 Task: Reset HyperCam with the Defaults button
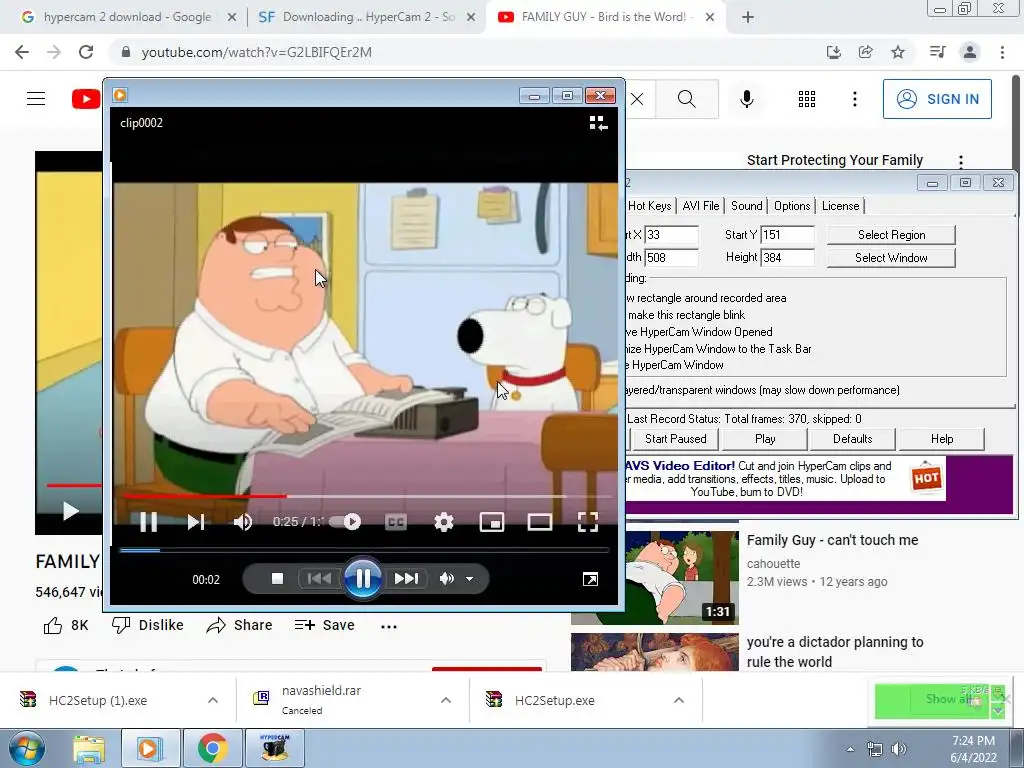pos(852,439)
